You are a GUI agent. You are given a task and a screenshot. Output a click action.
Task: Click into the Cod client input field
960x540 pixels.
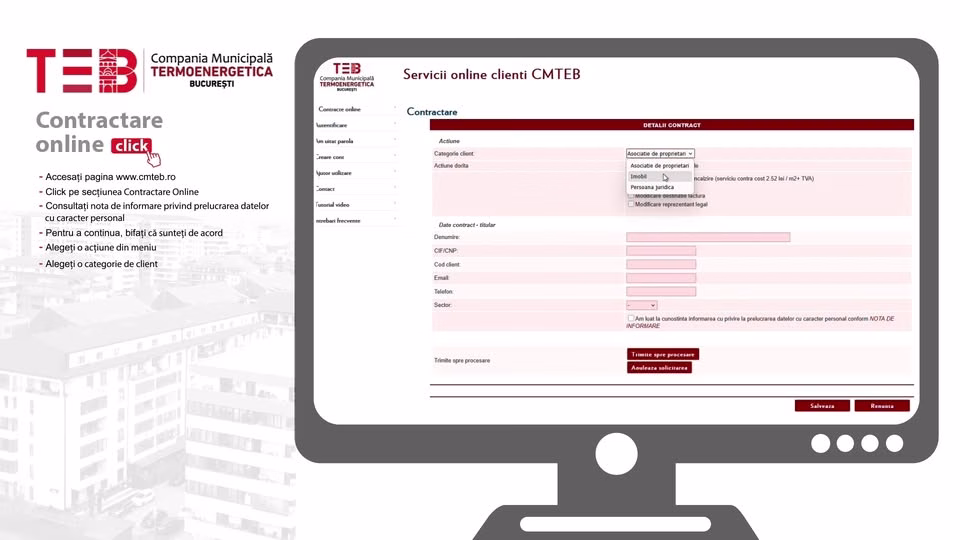661,264
